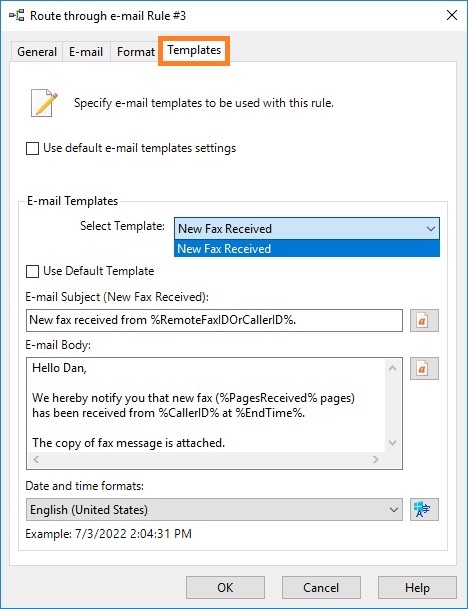Image resolution: width=468 pixels, height=609 pixels.
Task: Choose New Fax Received from the list
Action: (x=307, y=249)
